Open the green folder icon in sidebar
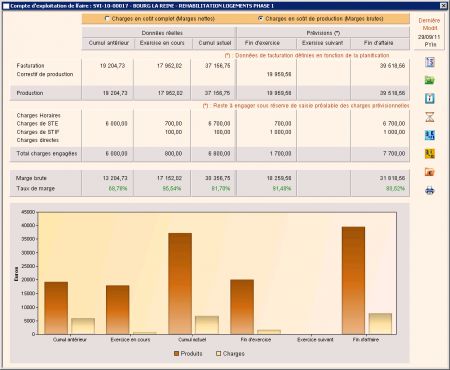This screenshot has height=370, width=450. click(x=430, y=80)
